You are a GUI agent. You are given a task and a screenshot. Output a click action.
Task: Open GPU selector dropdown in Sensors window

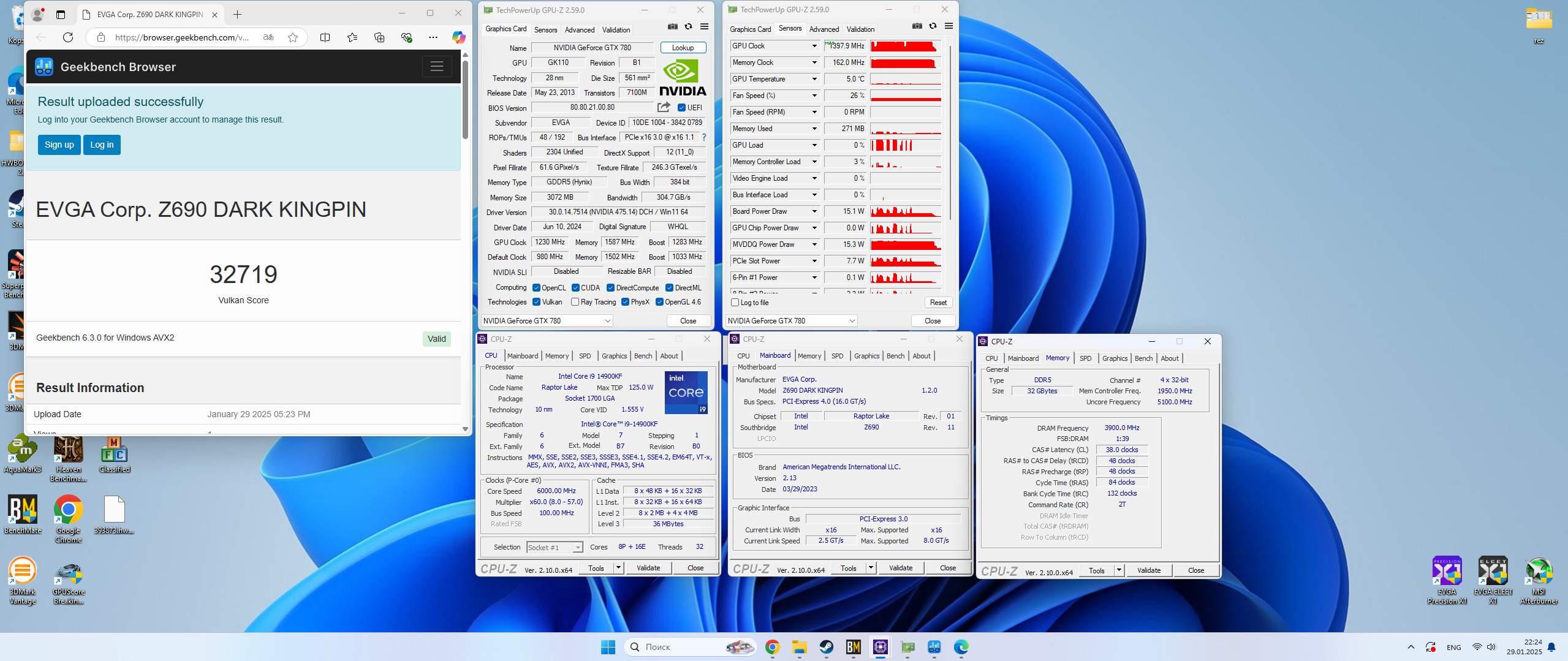click(x=791, y=321)
